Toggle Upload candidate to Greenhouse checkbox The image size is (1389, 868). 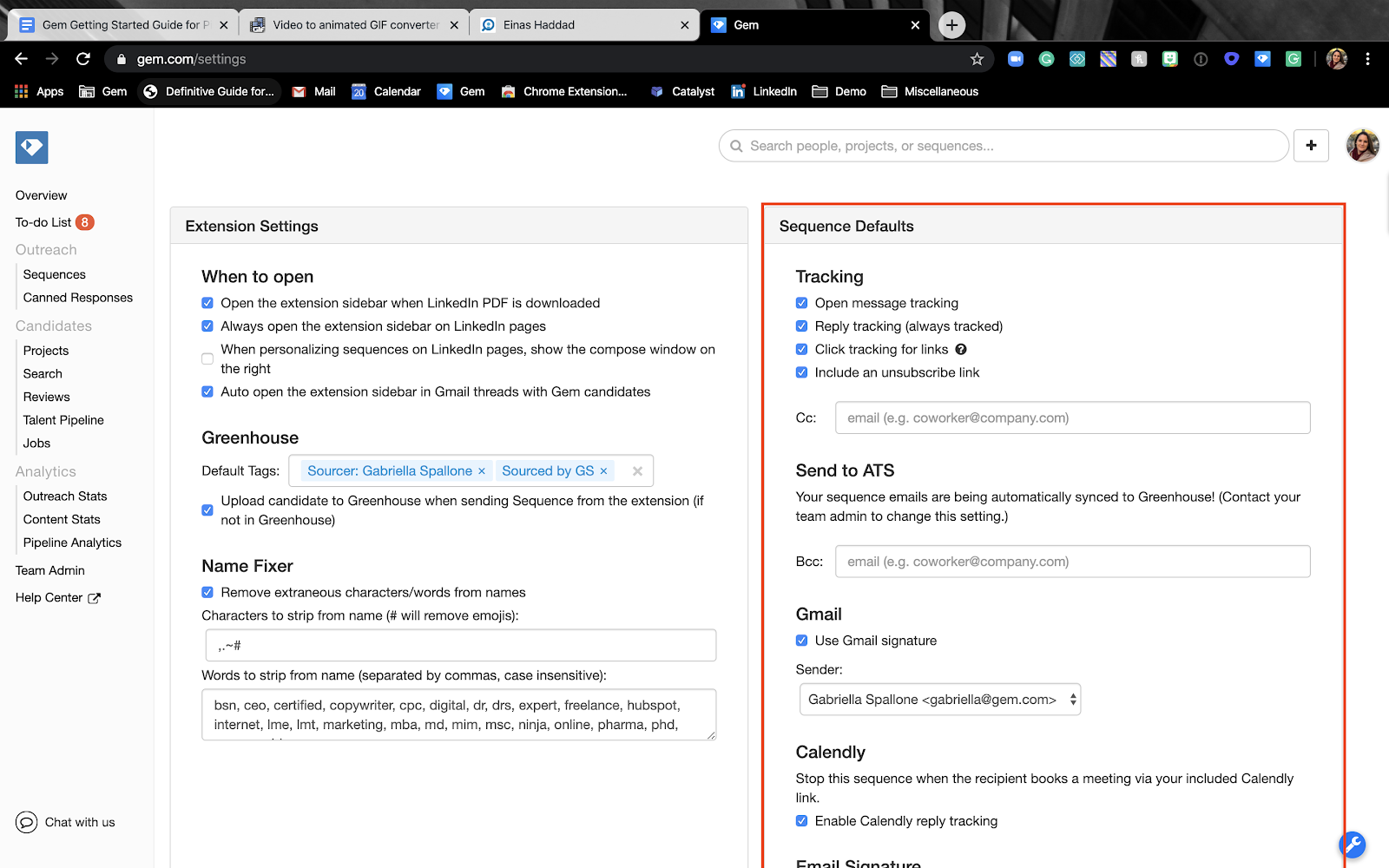[x=207, y=510]
